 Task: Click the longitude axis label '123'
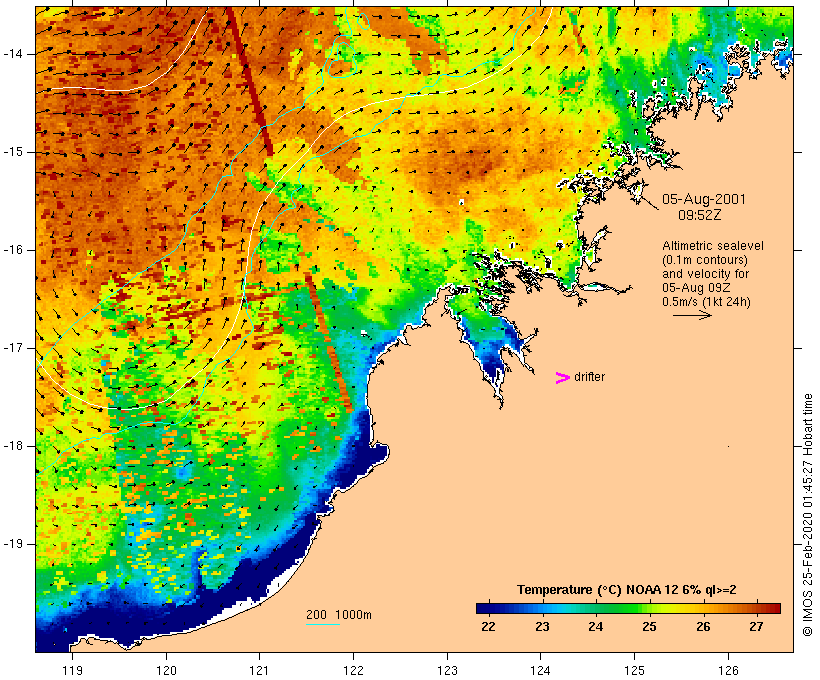(x=447, y=670)
